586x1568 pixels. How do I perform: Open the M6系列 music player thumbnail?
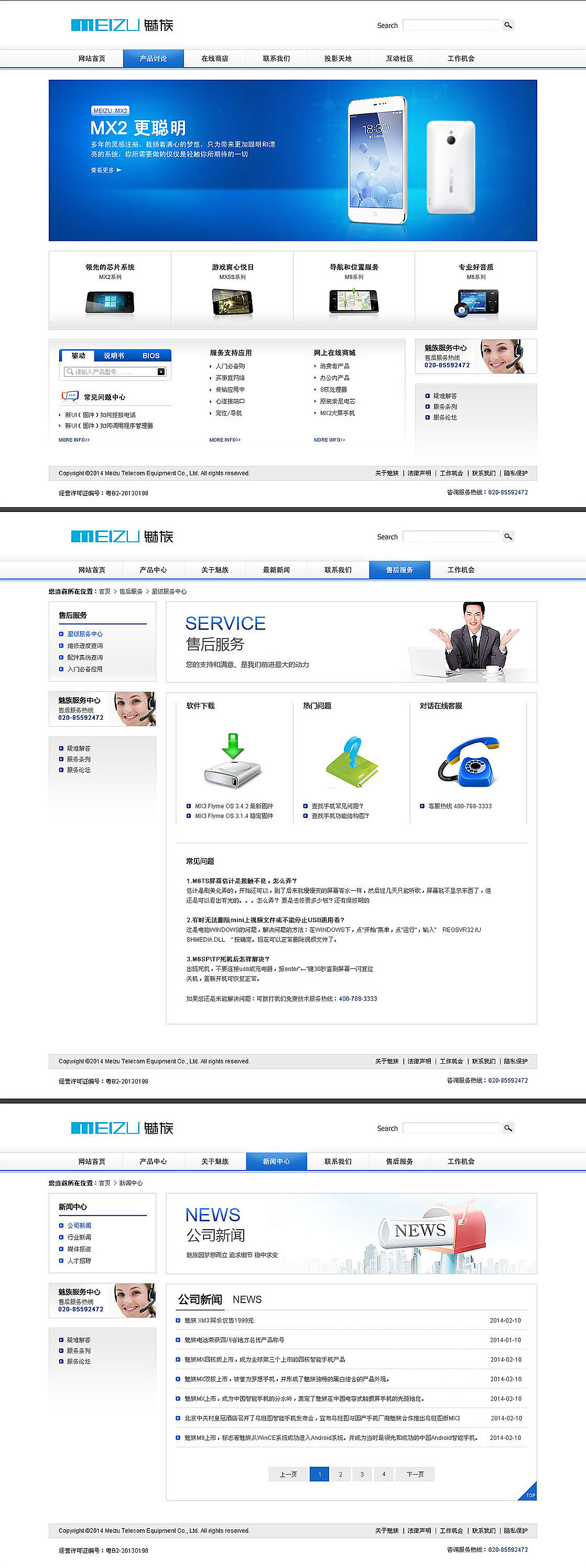tap(476, 303)
